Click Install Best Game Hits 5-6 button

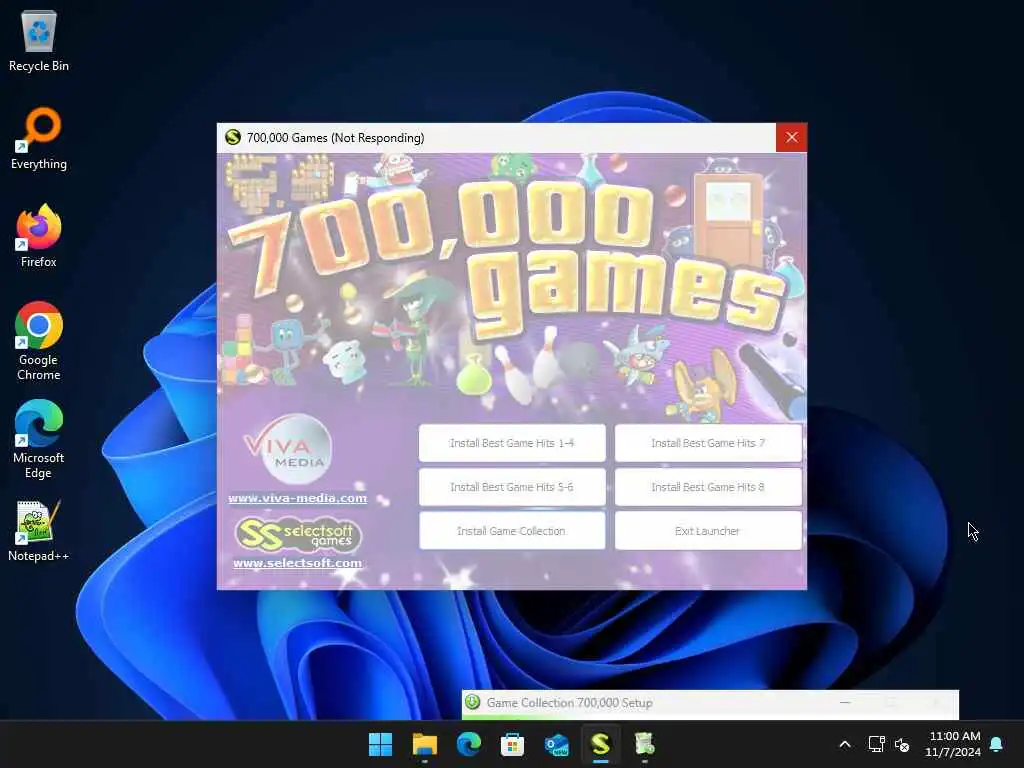tap(512, 487)
